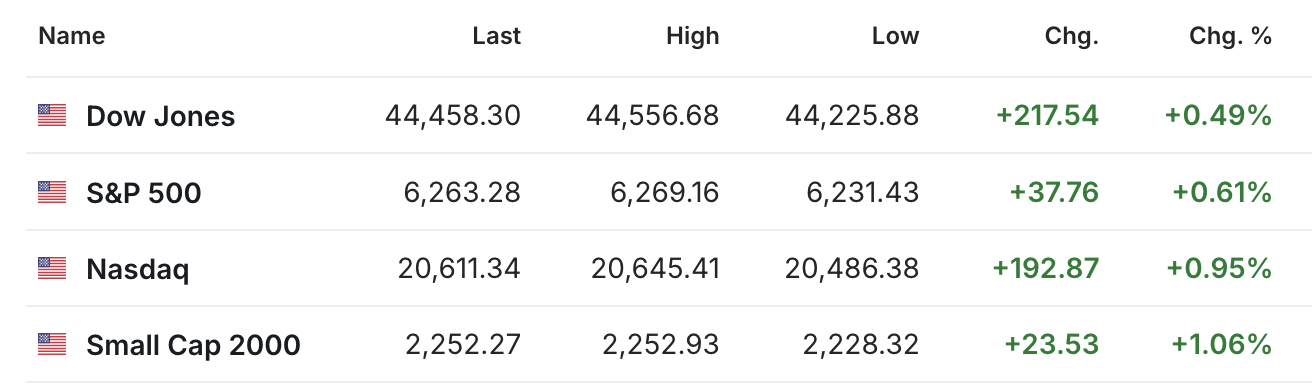1312x386 pixels.
Task: Select S&P 500 high value 6,269.16
Action: pos(665,192)
